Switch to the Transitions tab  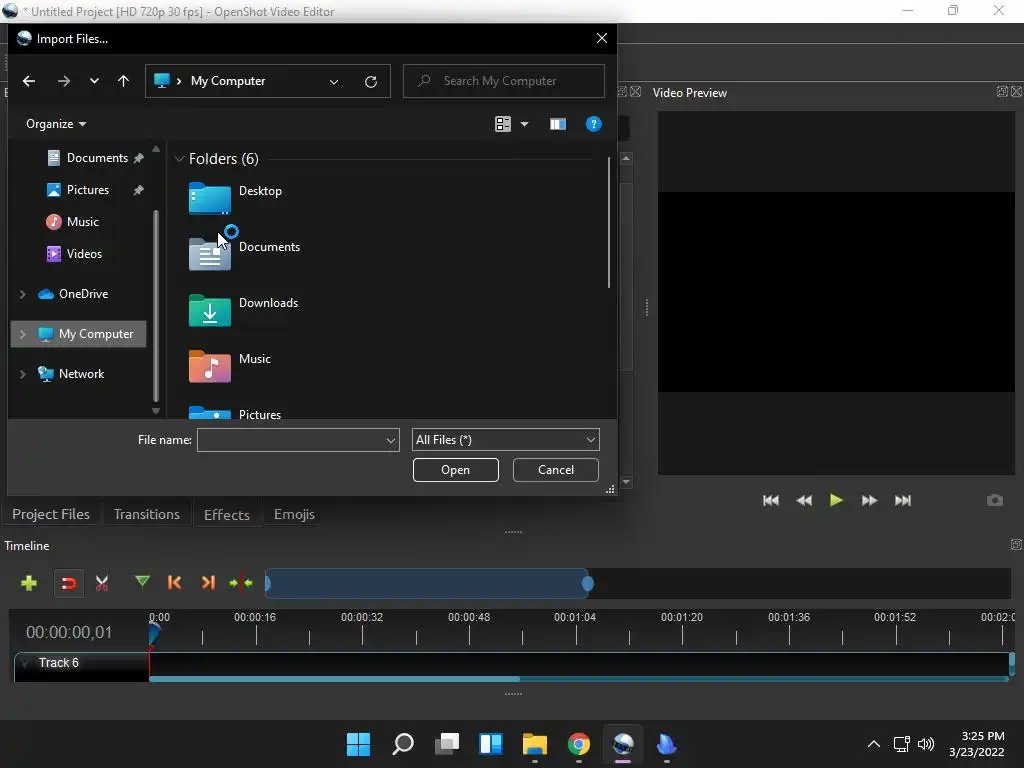point(146,514)
